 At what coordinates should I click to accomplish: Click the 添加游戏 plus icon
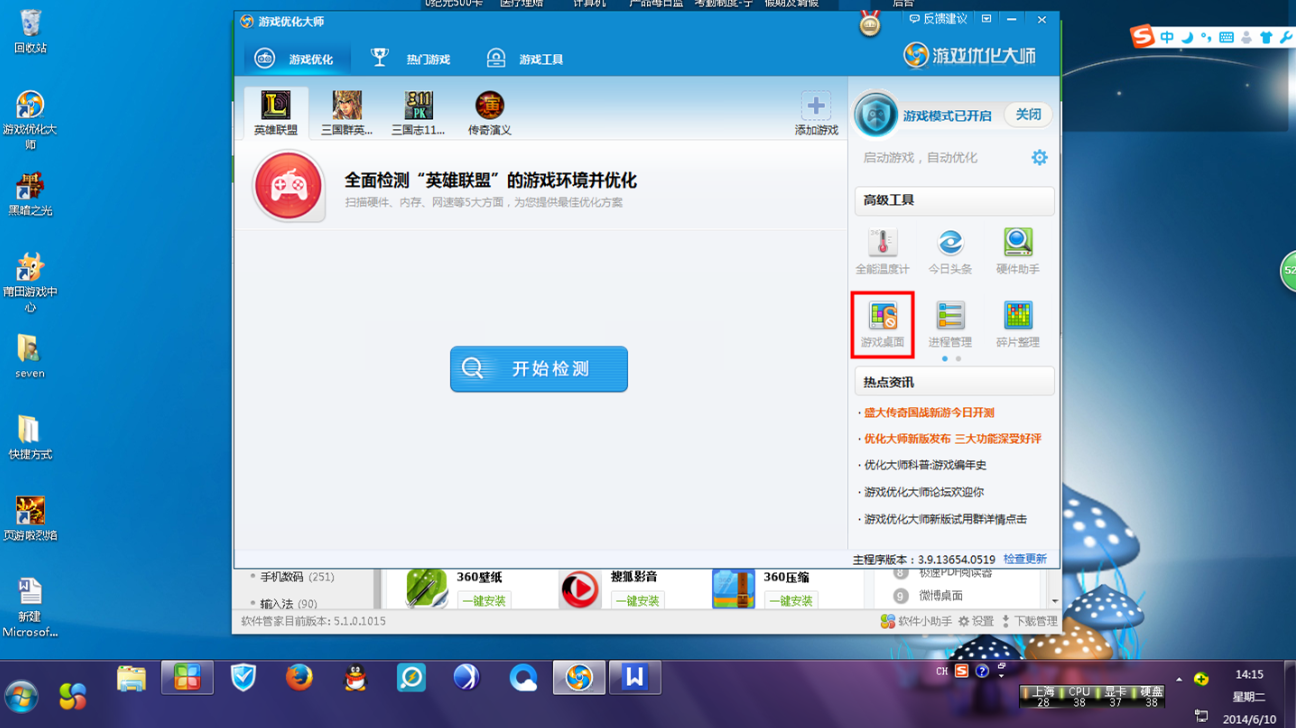coord(816,106)
